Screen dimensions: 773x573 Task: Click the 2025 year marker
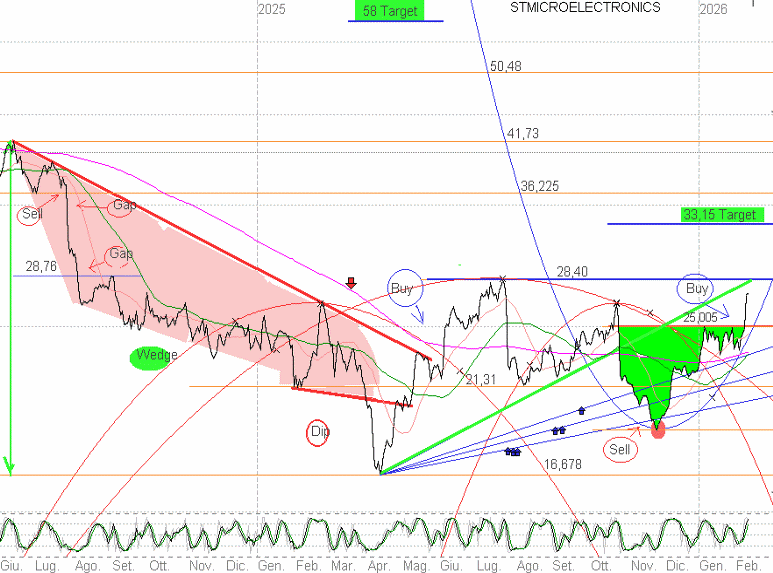271,9
